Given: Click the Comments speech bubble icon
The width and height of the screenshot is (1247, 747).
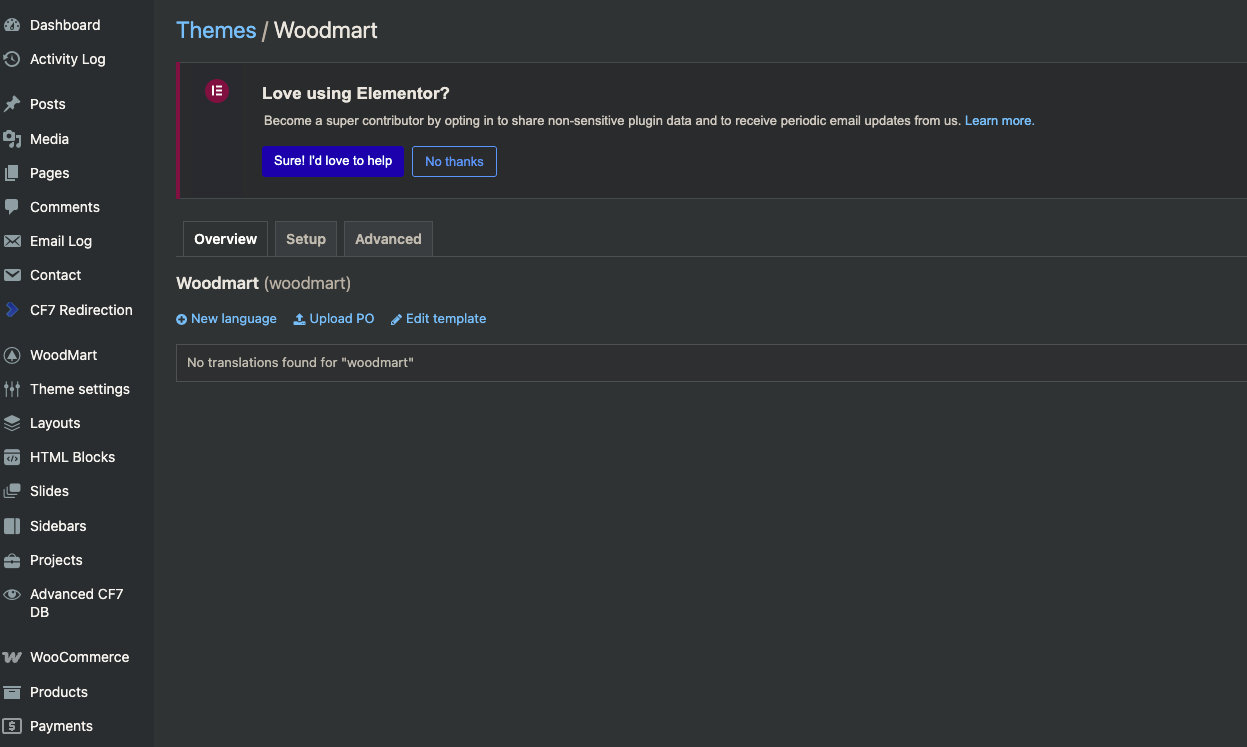Looking at the screenshot, I should pos(12,207).
